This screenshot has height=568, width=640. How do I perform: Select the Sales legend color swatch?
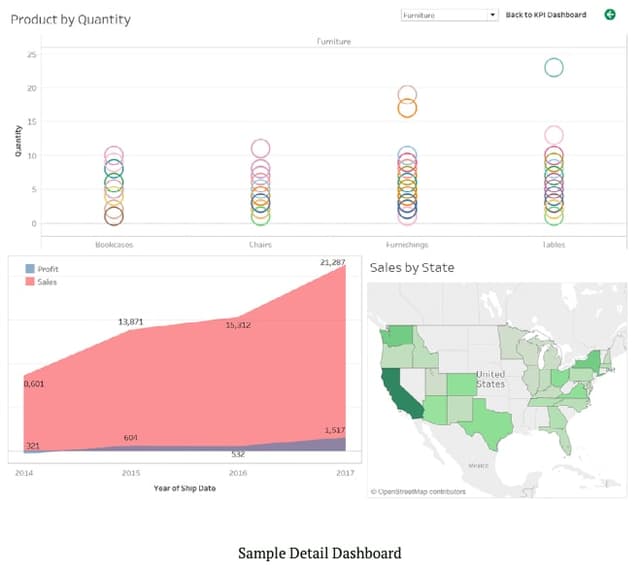(29, 283)
